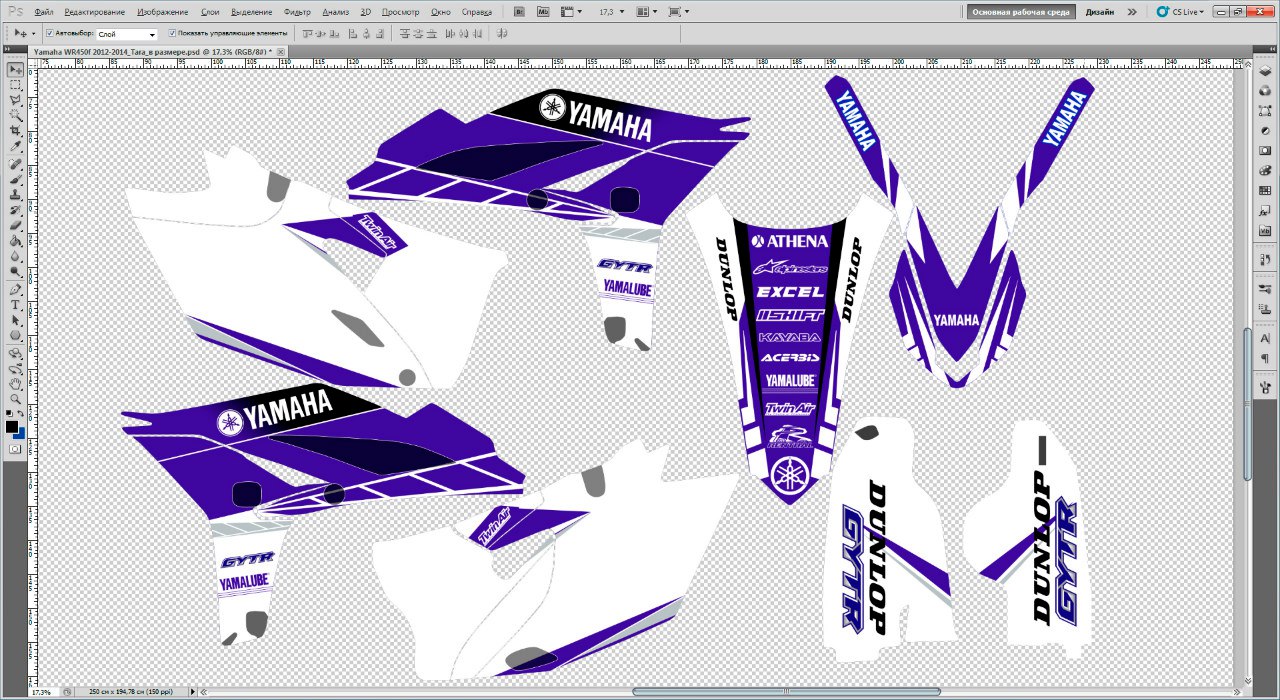
Task: Select the Ellipse shape tool
Action: click(16, 335)
